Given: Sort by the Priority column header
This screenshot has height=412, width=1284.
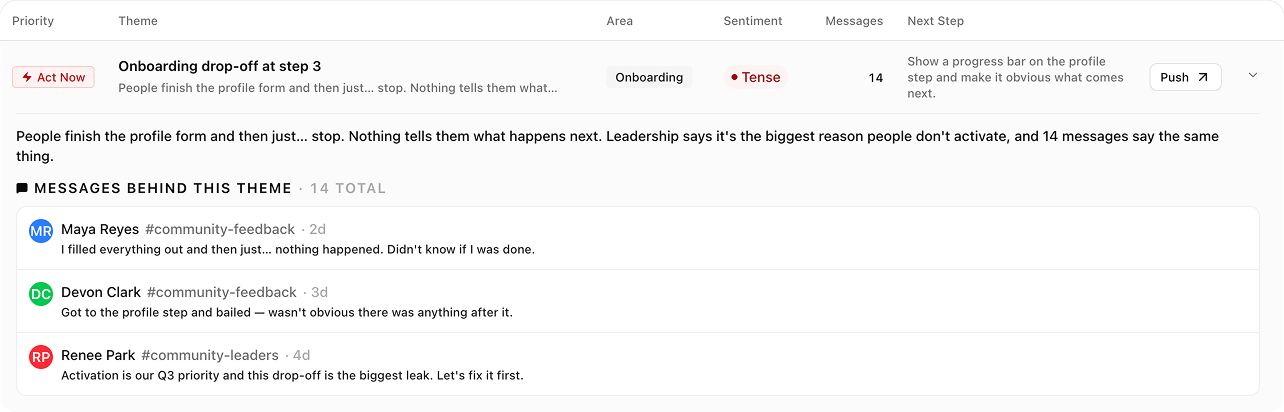Looking at the screenshot, I should click(x=33, y=21).
